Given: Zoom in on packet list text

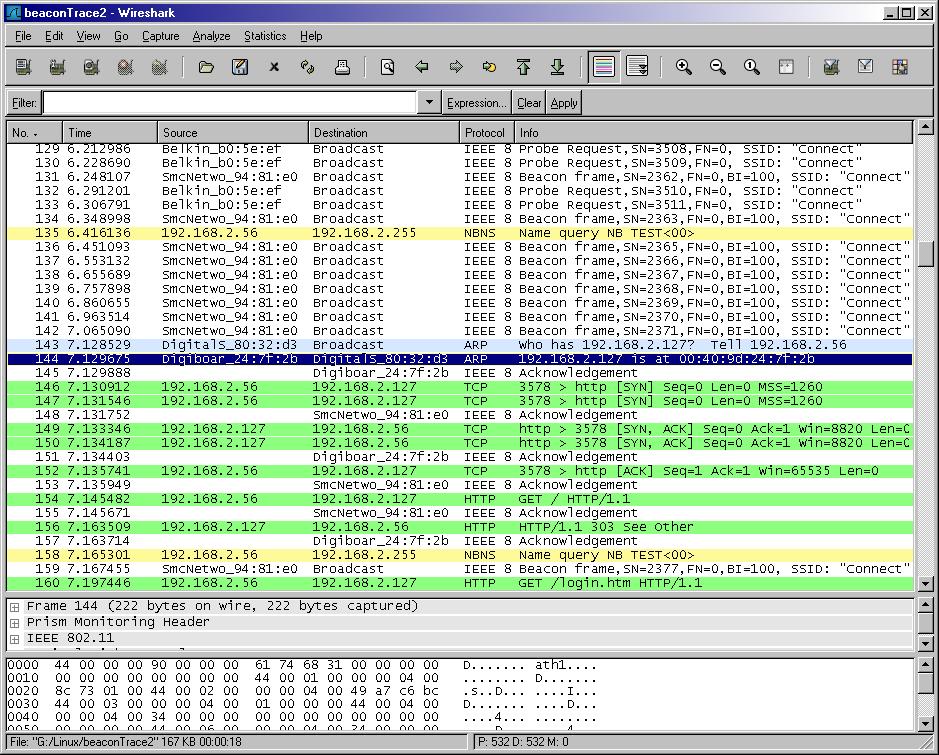Looking at the screenshot, I should coord(684,67).
